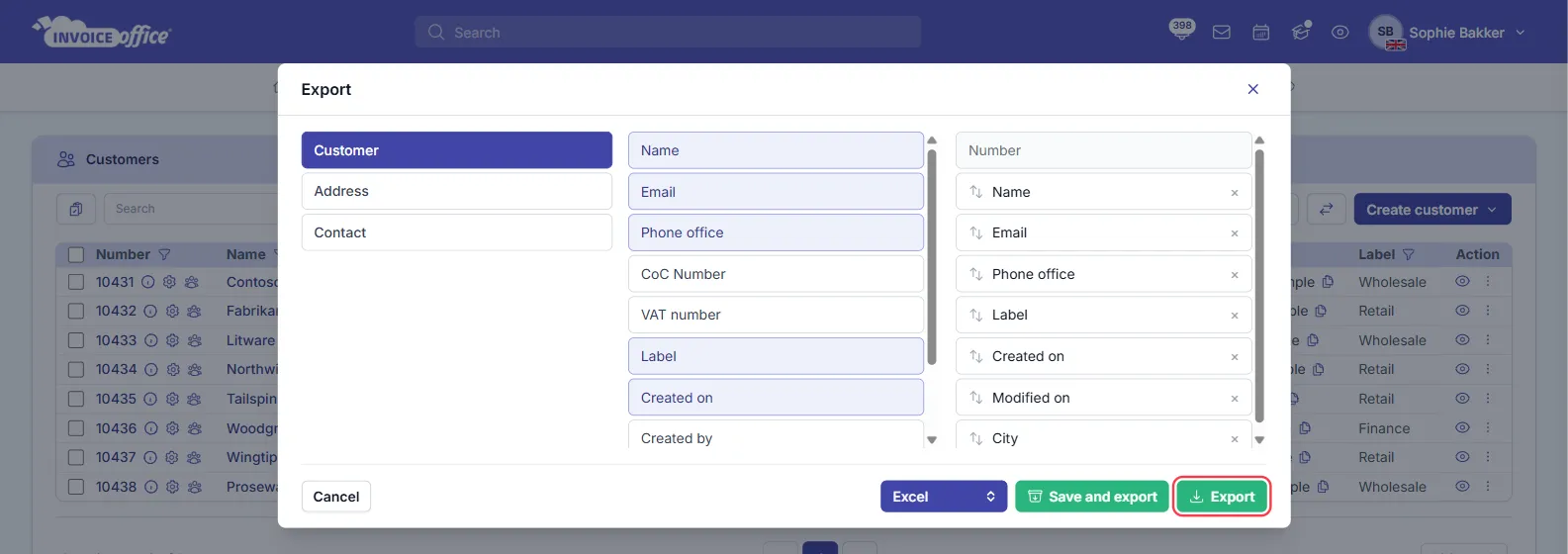
Task: Click people icon for customer 10433
Action: click(194, 340)
